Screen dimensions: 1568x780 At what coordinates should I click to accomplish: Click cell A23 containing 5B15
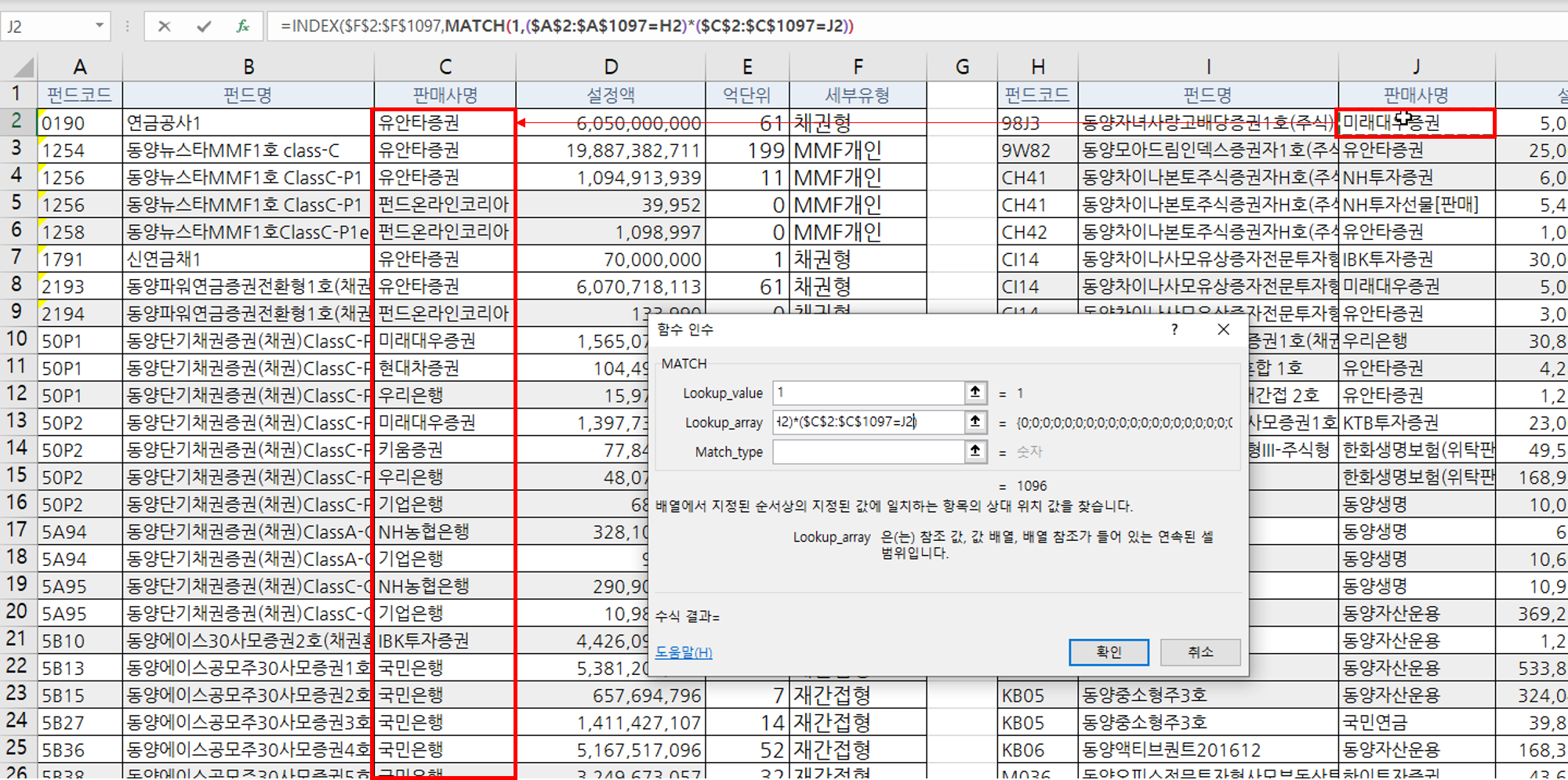[80, 695]
